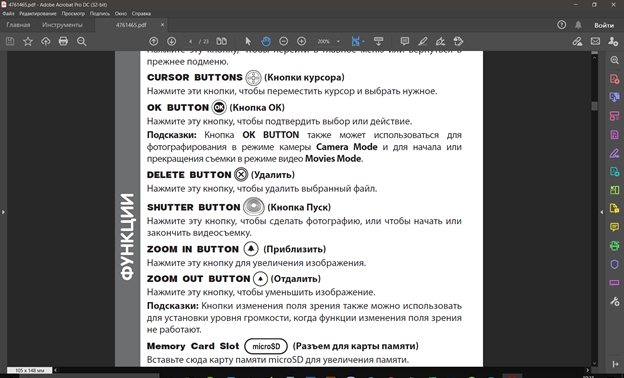The image size is (624, 378).
Task: Zoom out with the minus circle button
Action: pos(283,41)
